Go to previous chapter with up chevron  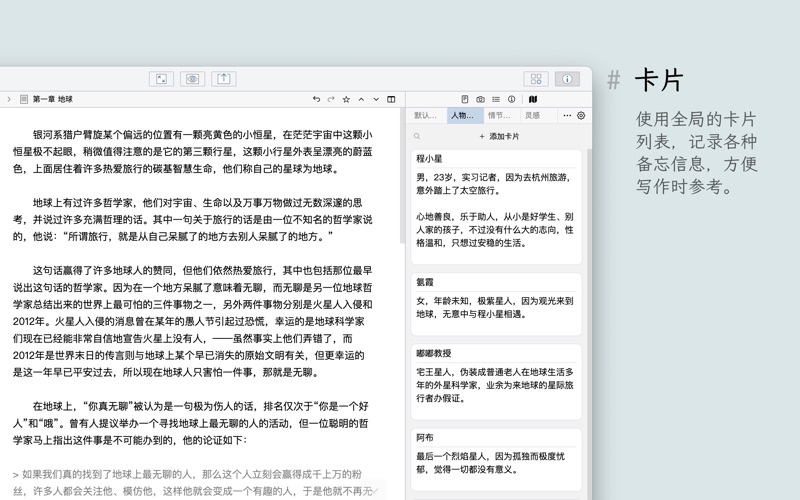(x=361, y=100)
